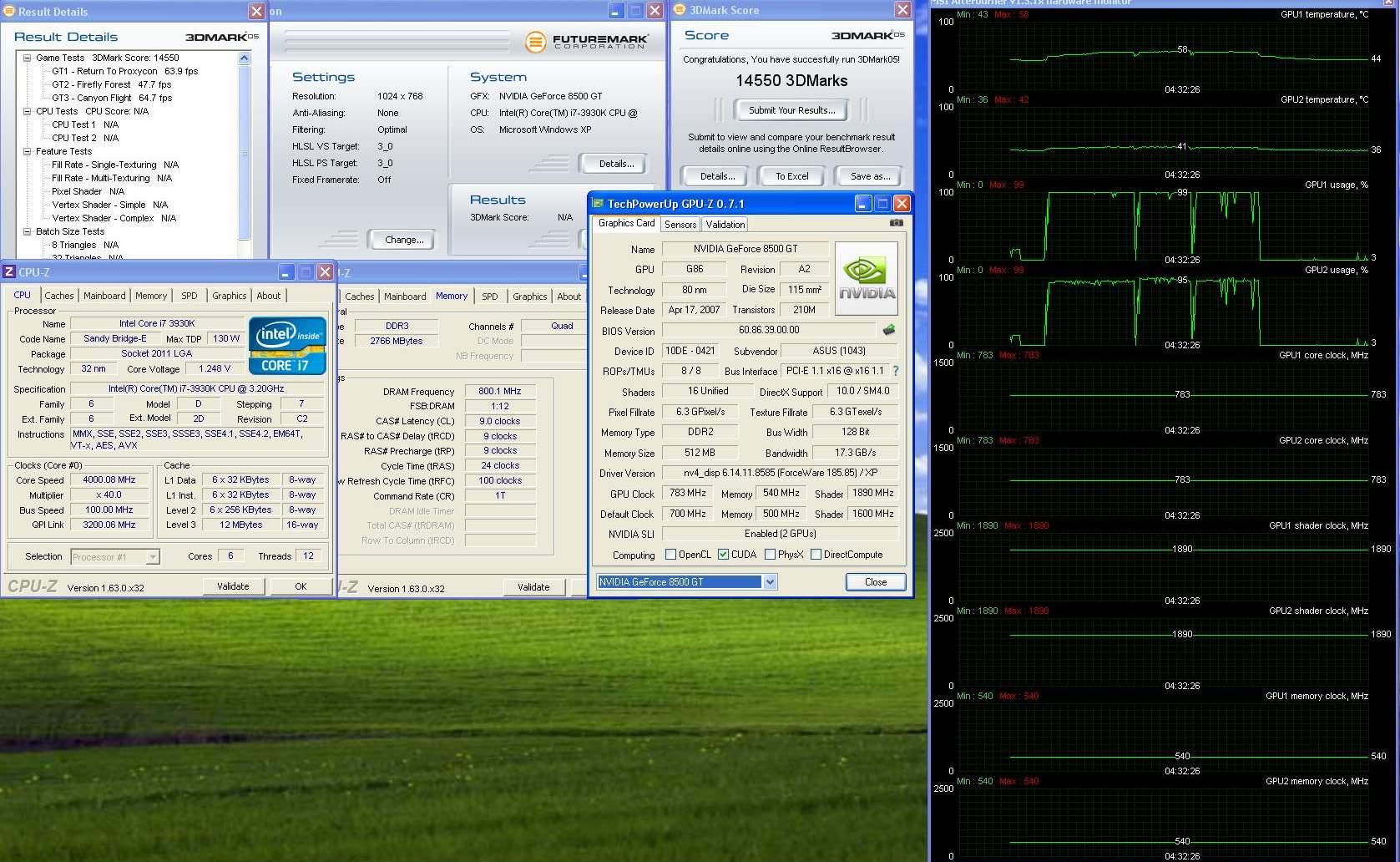Select the Graphics Card tab in GPU-Z
Screen dimensions: 1400x862
coord(626,223)
